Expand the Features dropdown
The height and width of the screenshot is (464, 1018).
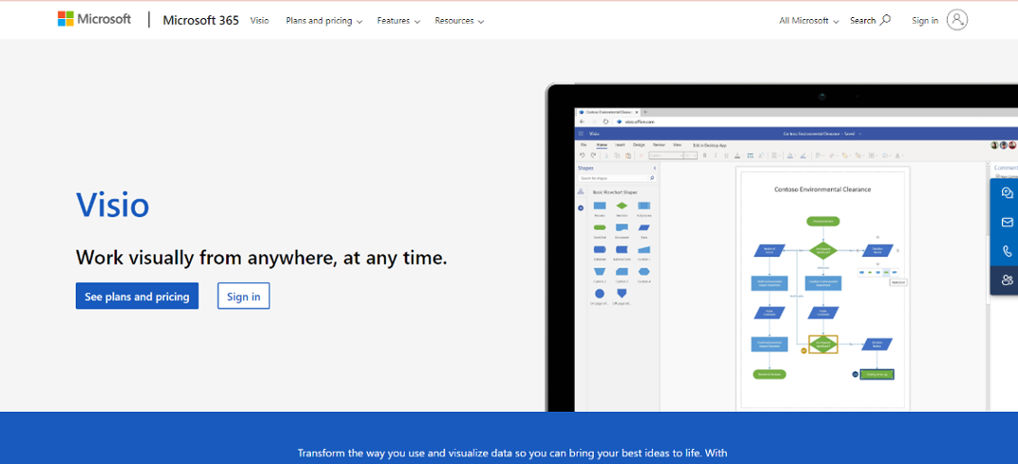click(399, 21)
